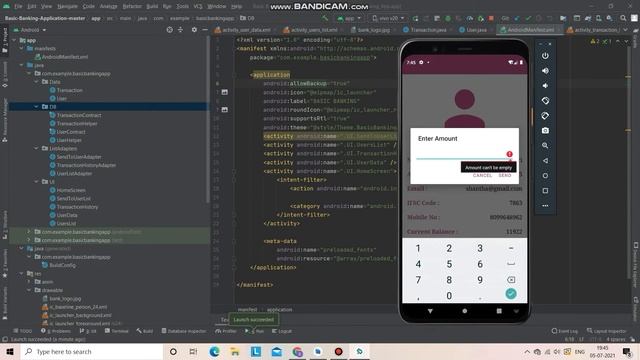Screen dimensions: 640x360
Task: Tap keypad digit 0
Action: pos(449,296)
